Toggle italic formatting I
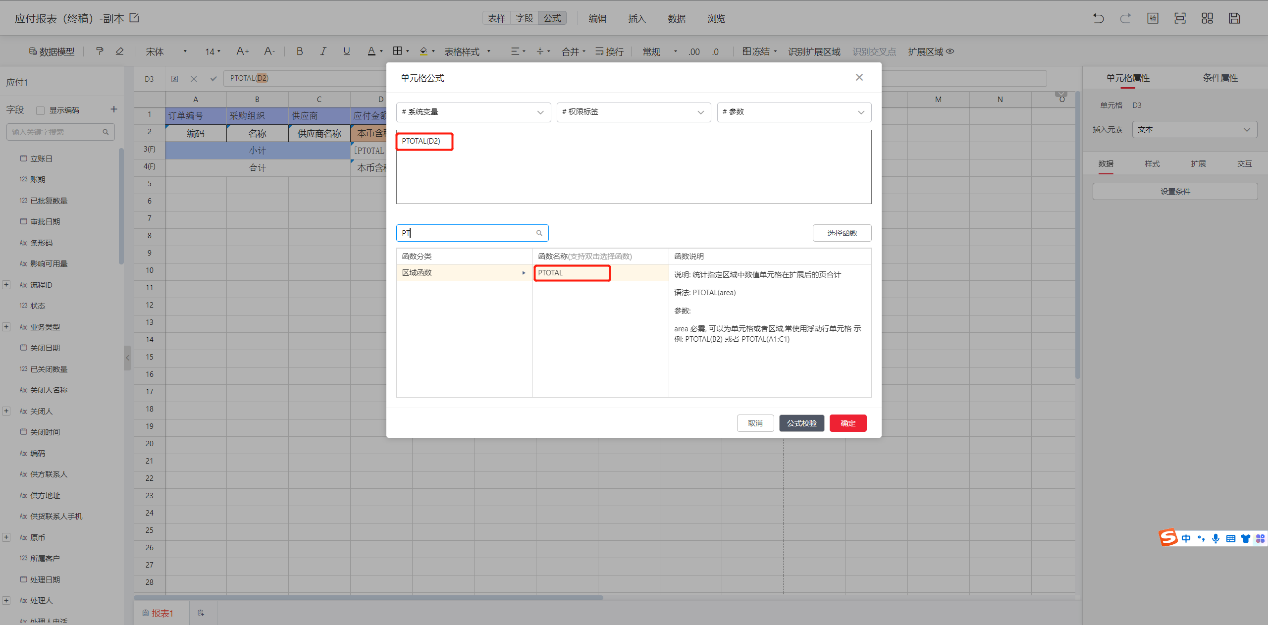The image size is (1268, 625). (x=322, y=51)
